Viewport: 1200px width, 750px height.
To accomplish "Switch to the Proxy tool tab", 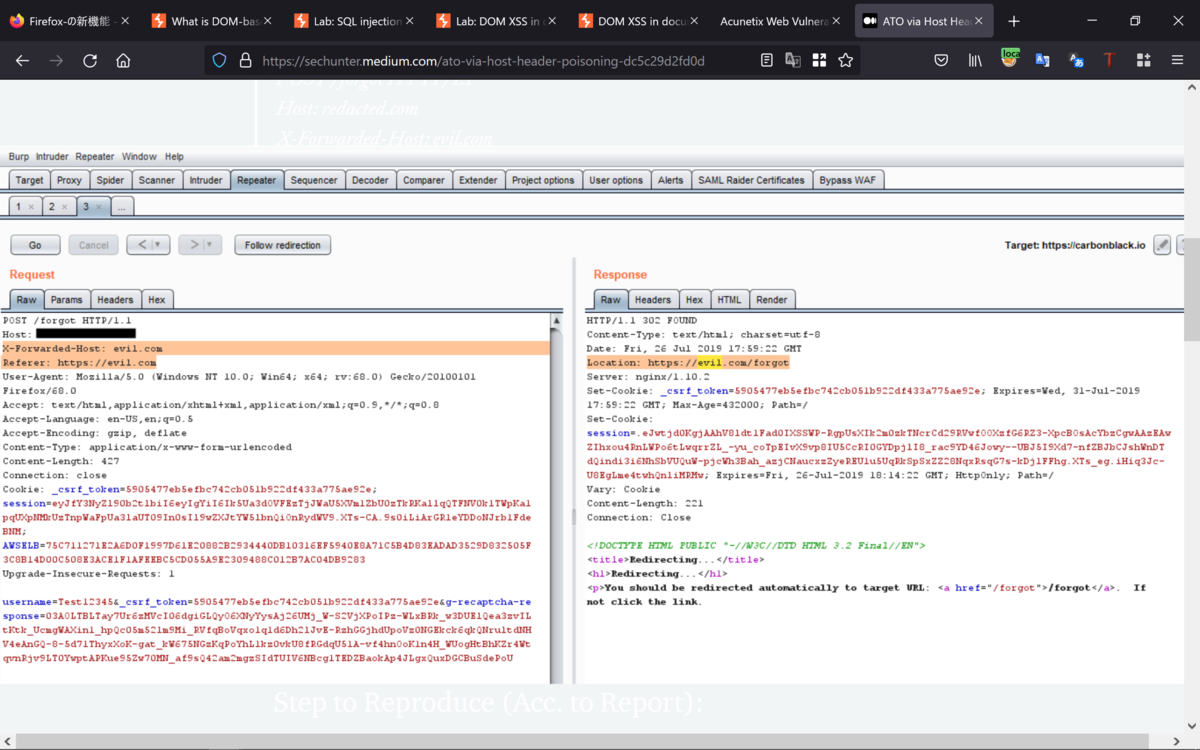I will (69, 180).
